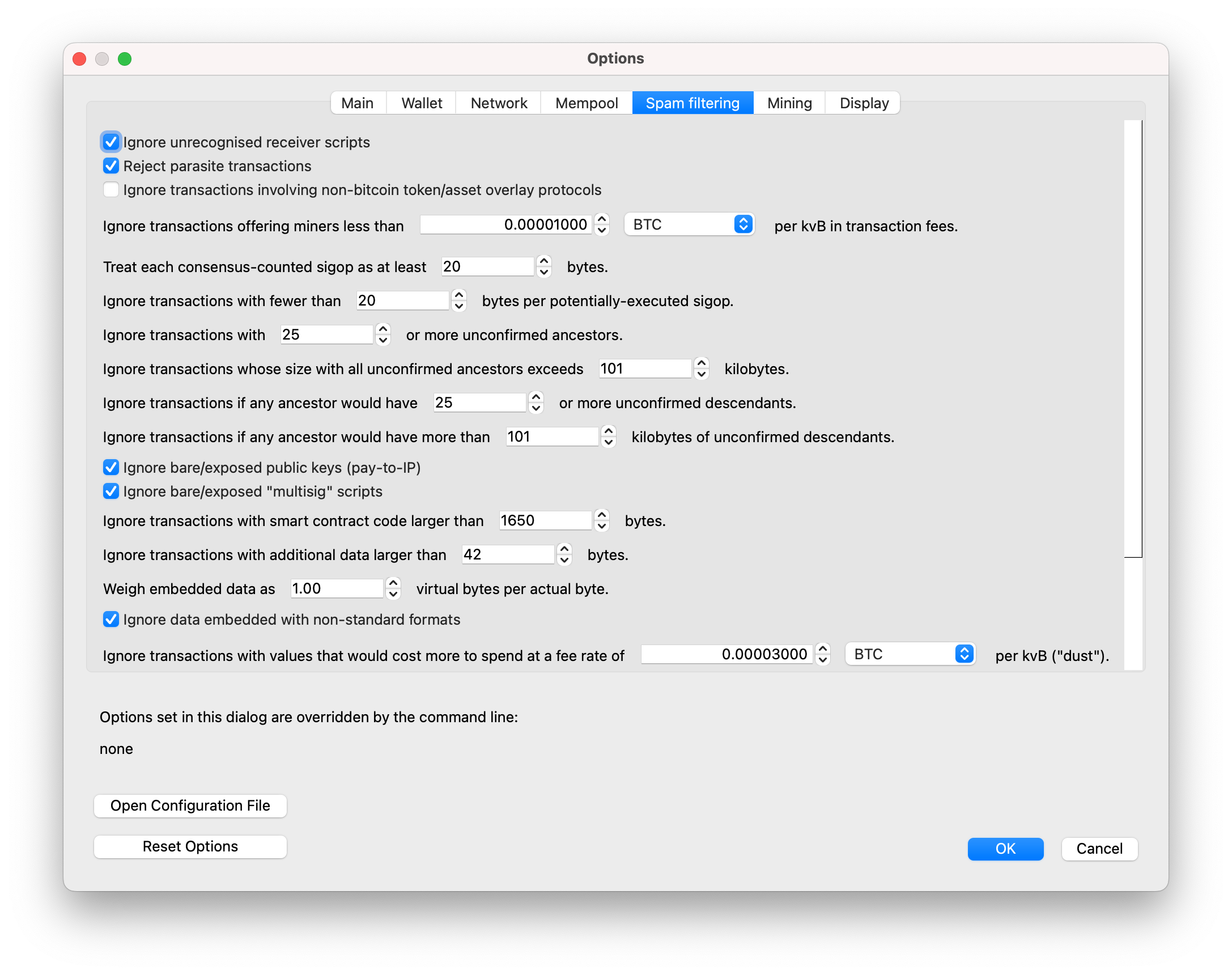This screenshot has height=975, width=1232.
Task: Click the descendants kilobytes field
Action: [552, 436]
